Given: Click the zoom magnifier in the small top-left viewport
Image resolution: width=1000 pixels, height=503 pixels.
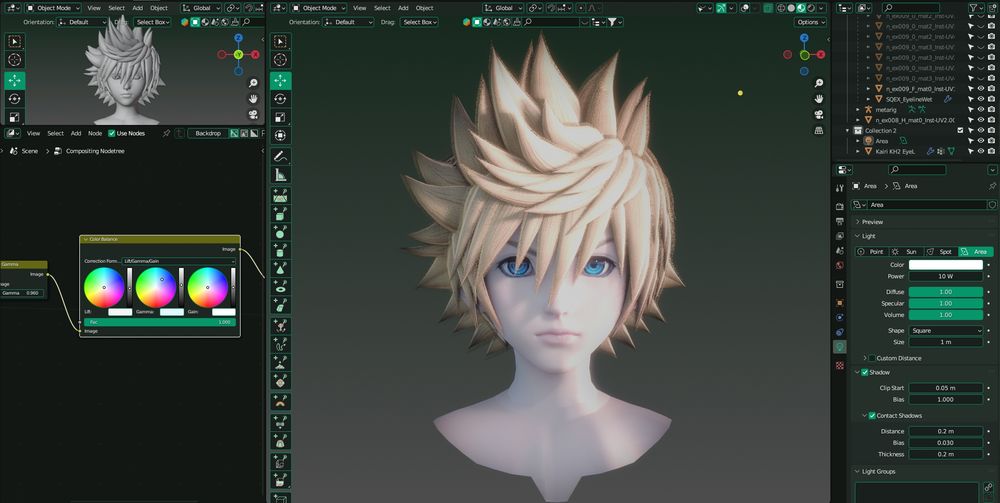Looking at the screenshot, I should coord(253,83).
